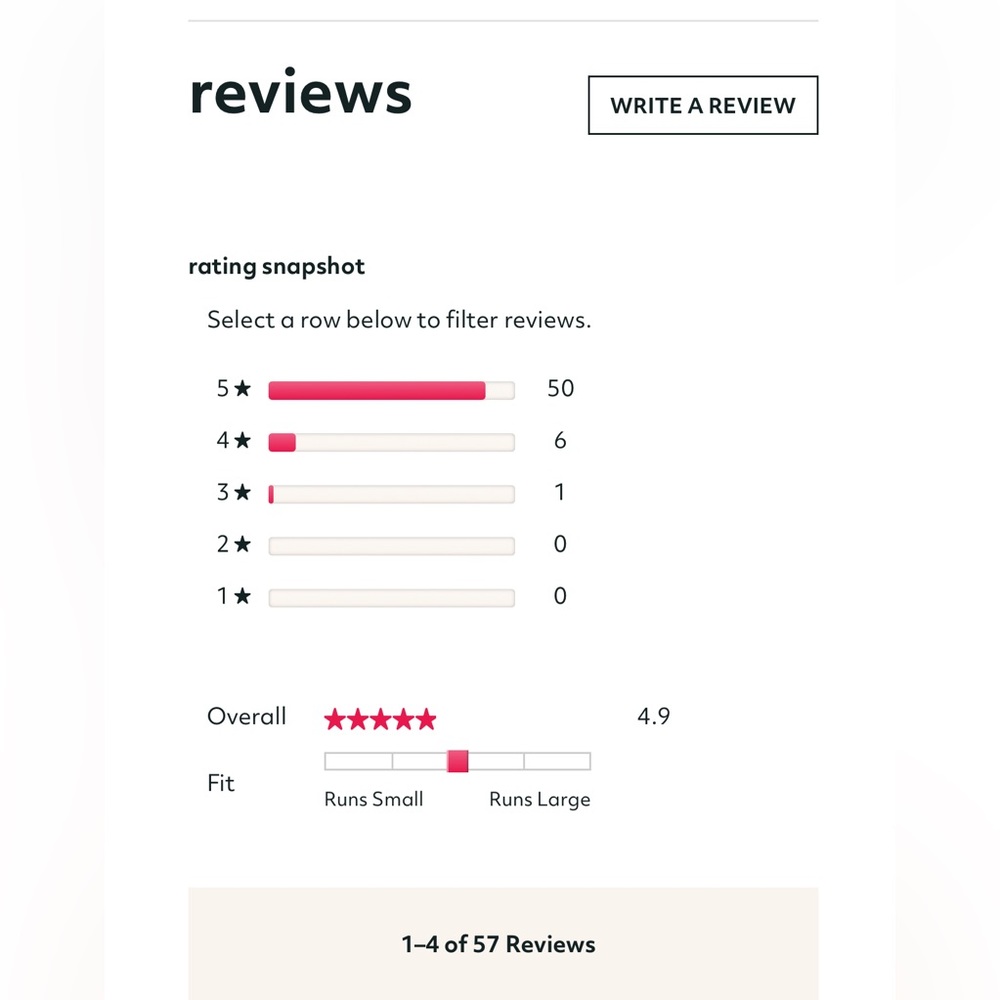Image resolution: width=1000 pixels, height=1000 pixels.
Task: Click the 6 count for 4-star reviews
Action: 560,441
